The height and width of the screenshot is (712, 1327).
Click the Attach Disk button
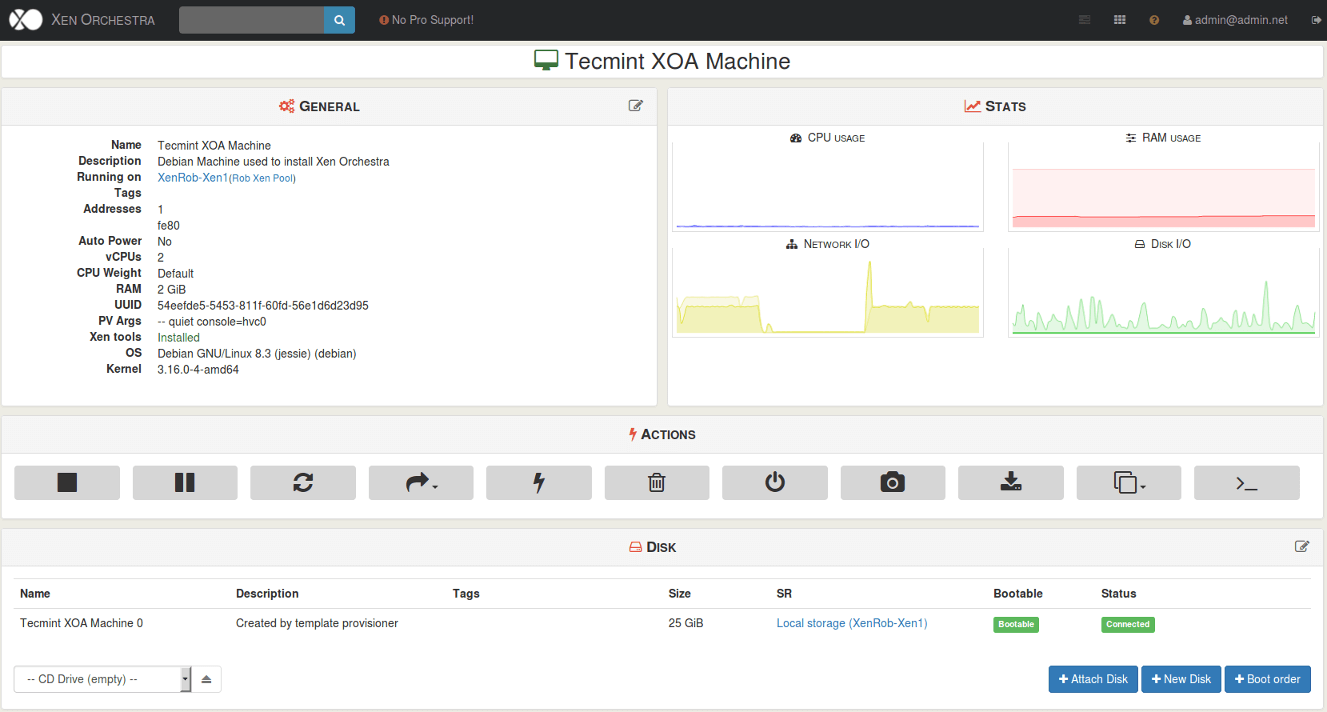pyautogui.click(x=1094, y=679)
